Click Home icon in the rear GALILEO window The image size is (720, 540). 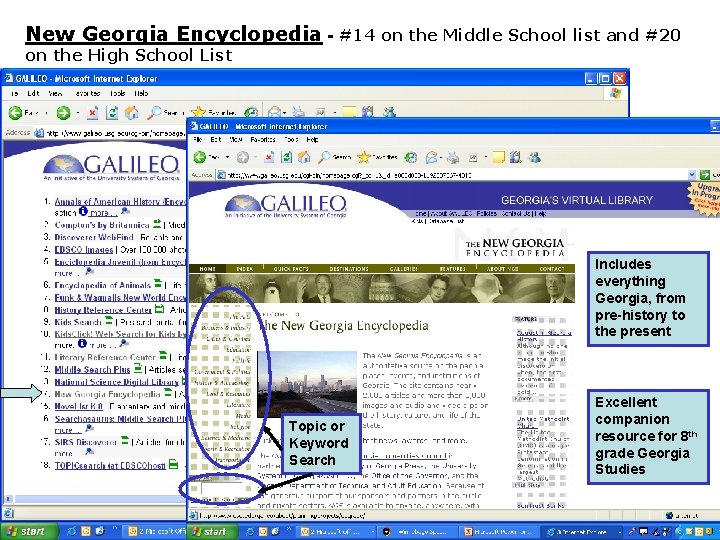pos(132,112)
